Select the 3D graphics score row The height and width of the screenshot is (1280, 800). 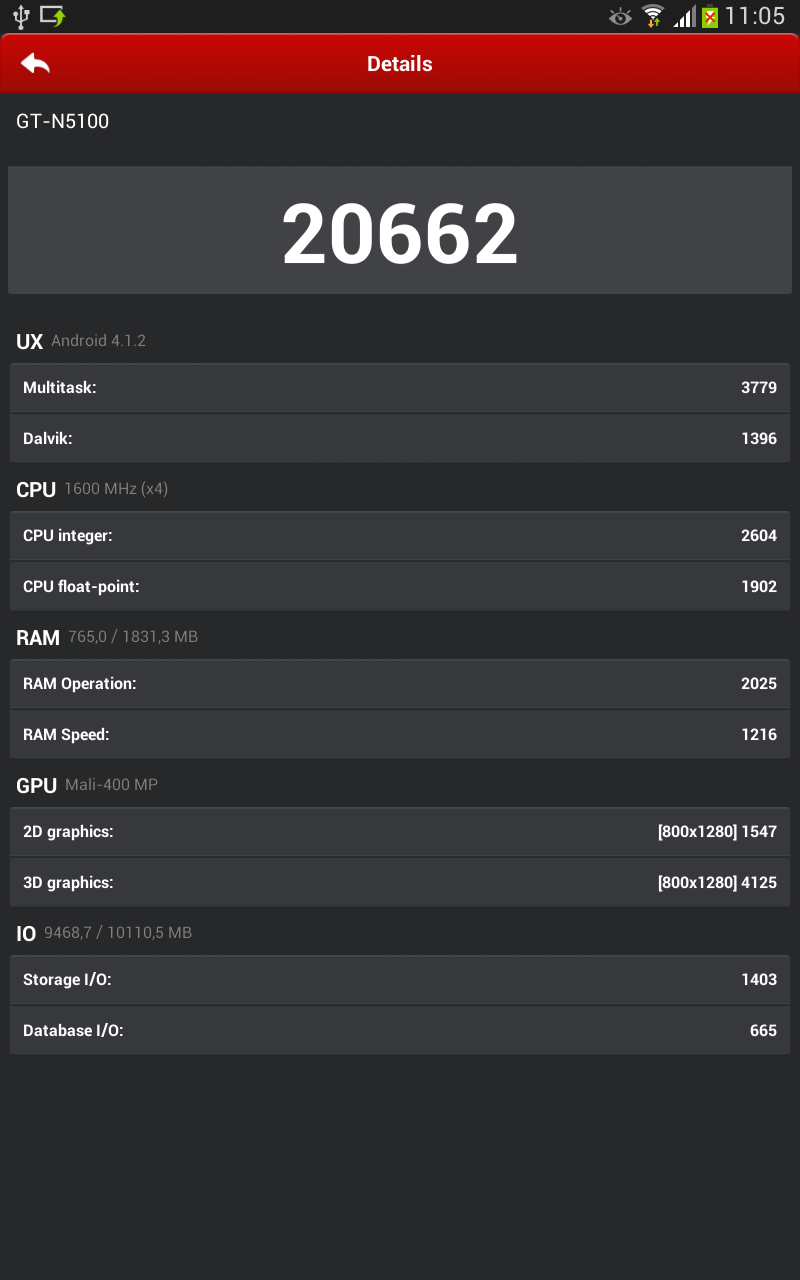pos(400,883)
